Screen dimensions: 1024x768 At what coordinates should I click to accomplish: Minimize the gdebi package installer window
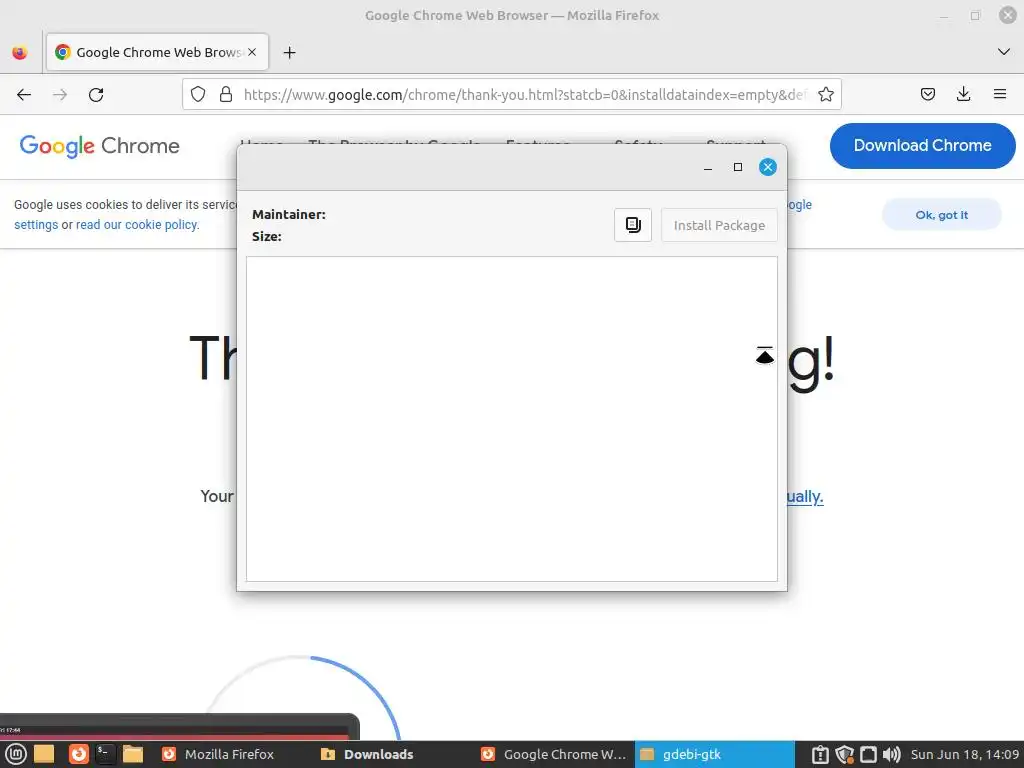(708, 167)
